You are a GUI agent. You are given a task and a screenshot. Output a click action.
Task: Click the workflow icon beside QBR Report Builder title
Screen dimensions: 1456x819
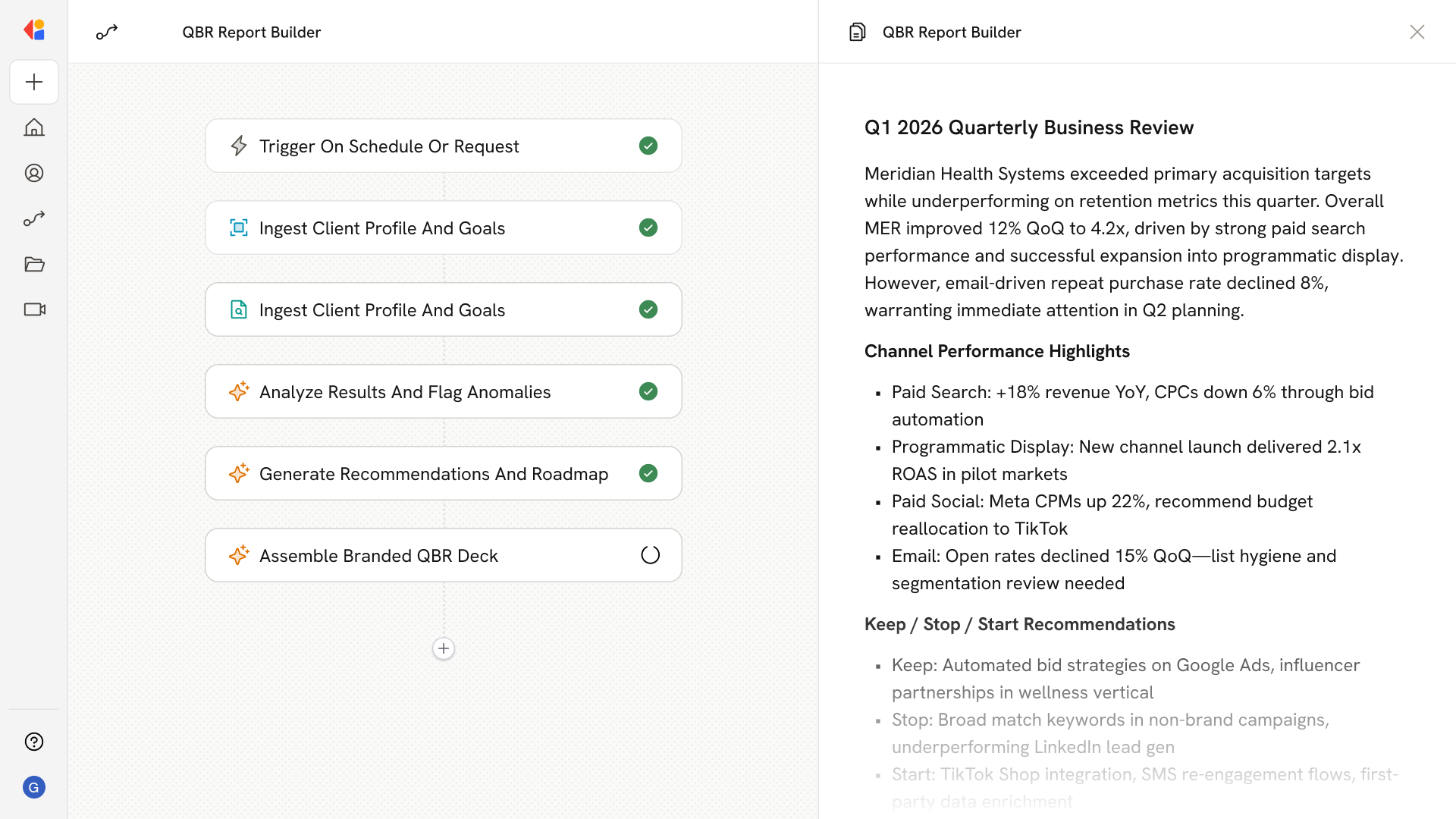tap(107, 32)
